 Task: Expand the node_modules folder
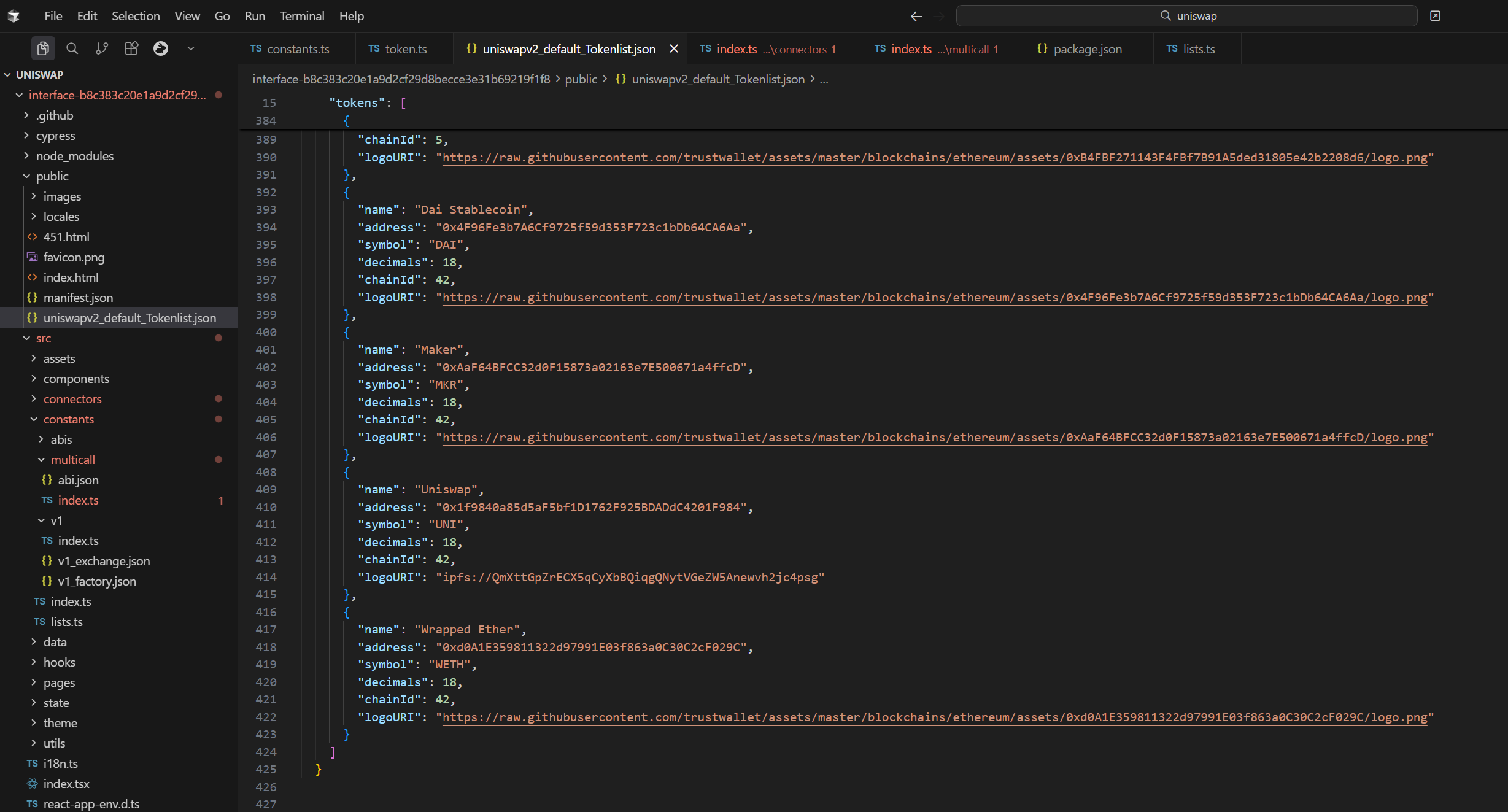(x=74, y=156)
